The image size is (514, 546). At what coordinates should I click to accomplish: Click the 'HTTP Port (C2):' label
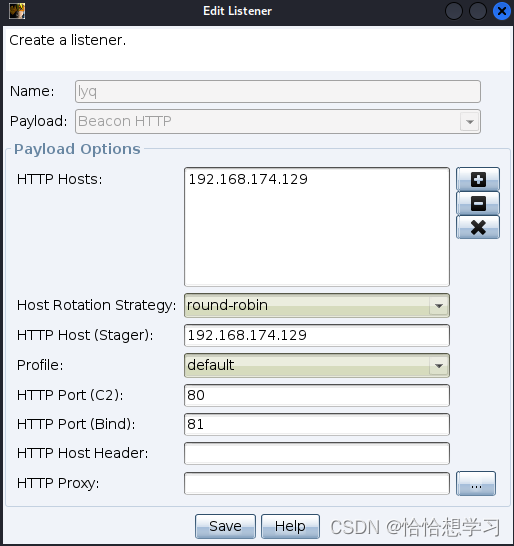[70, 395]
